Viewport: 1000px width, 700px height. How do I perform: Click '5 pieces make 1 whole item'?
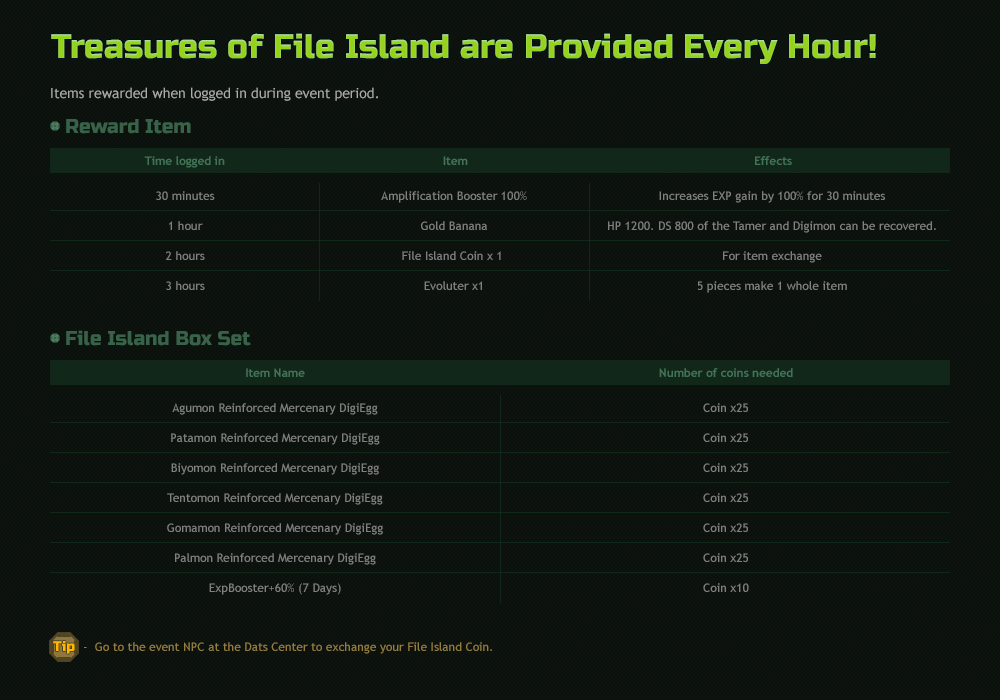[x=772, y=286]
